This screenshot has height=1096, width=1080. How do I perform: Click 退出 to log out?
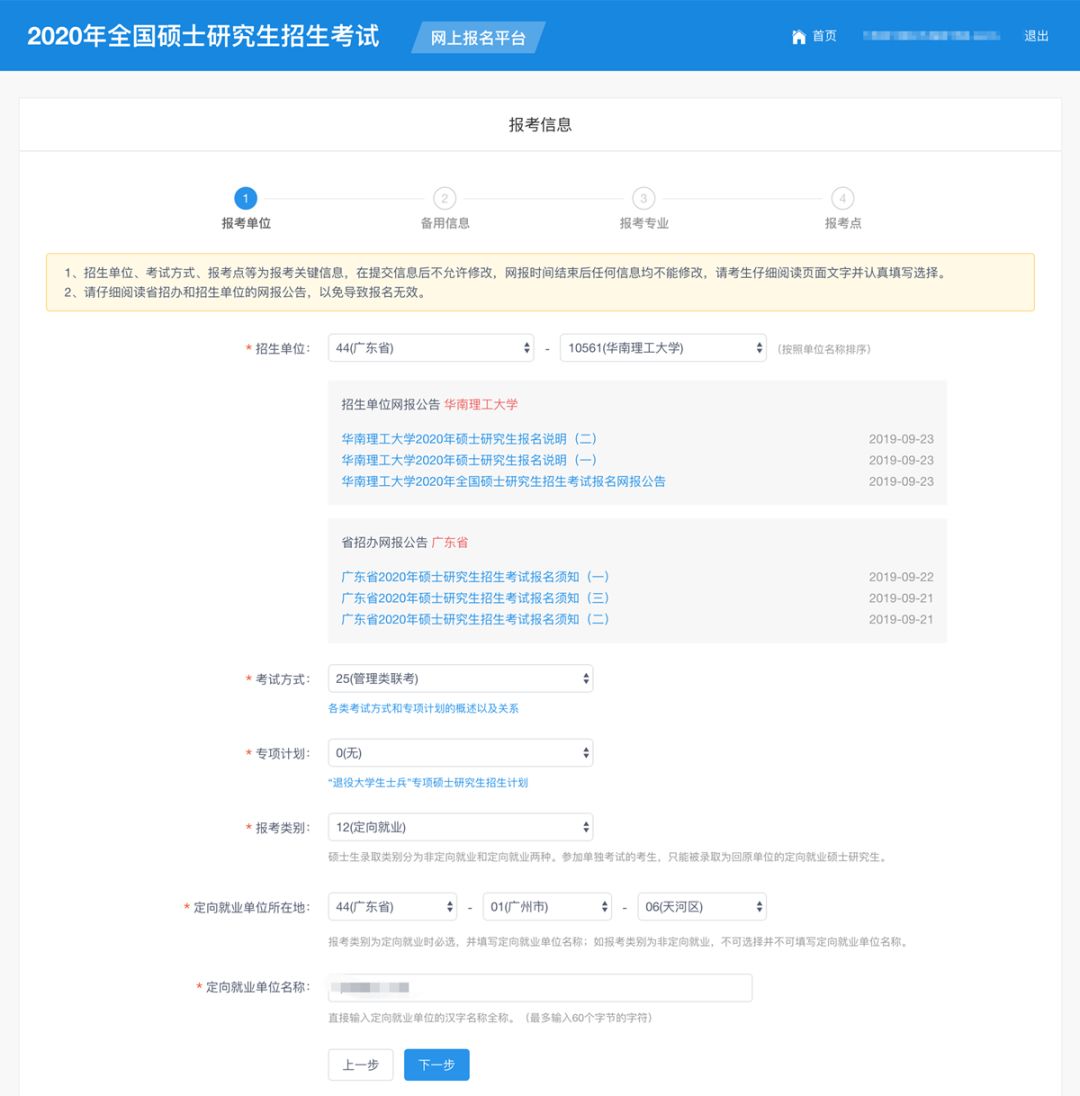(1035, 36)
